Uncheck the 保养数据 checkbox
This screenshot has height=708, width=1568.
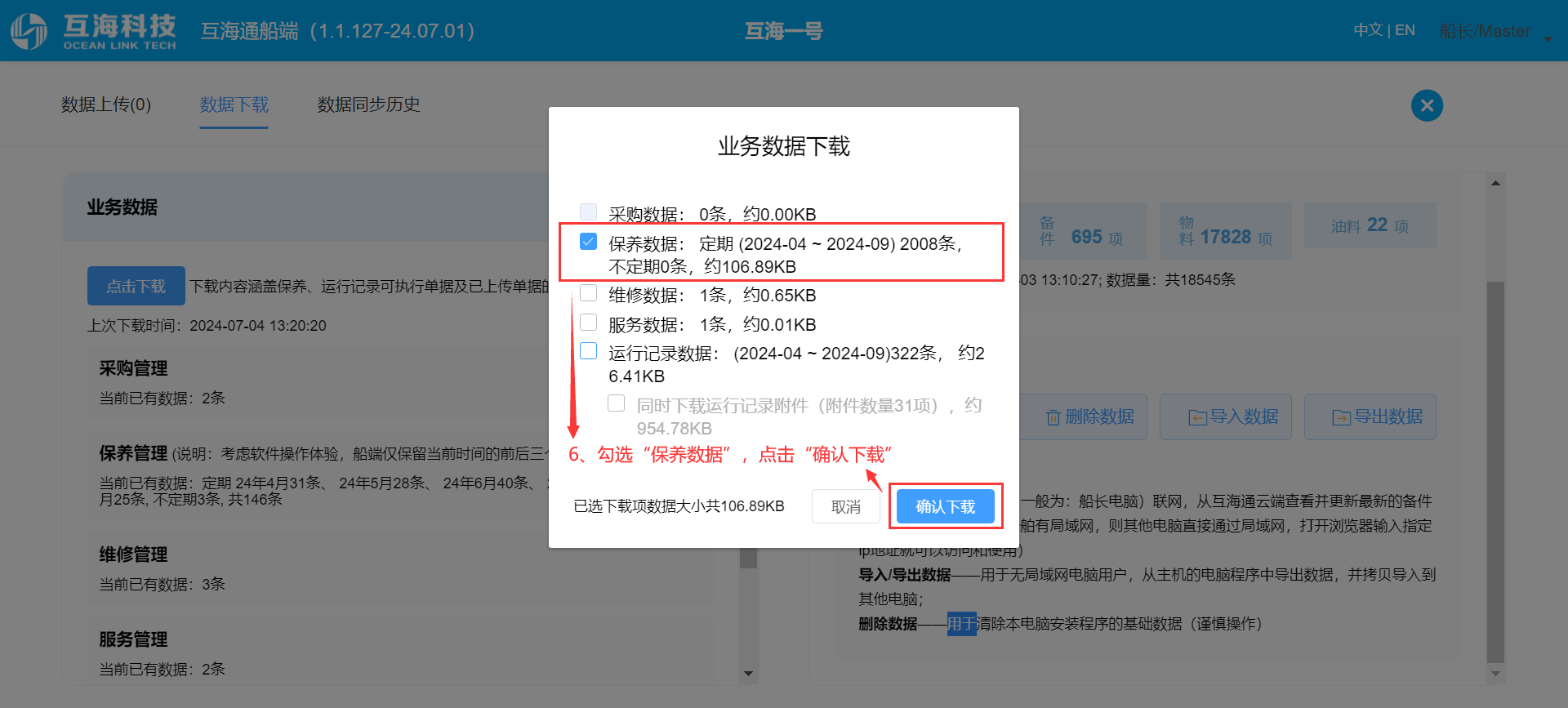point(588,242)
